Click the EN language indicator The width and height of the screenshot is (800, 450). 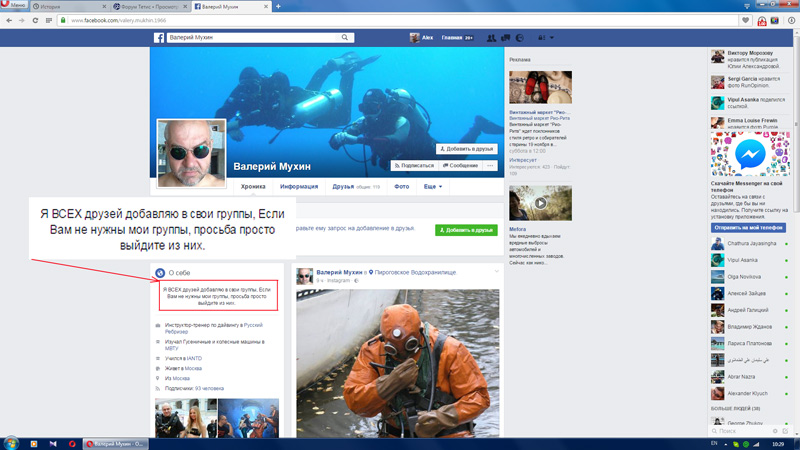[714, 444]
